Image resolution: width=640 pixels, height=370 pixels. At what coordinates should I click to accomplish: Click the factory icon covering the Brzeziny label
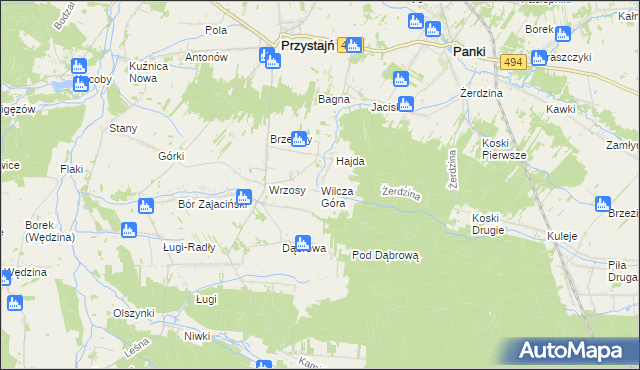click(x=299, y=139)
